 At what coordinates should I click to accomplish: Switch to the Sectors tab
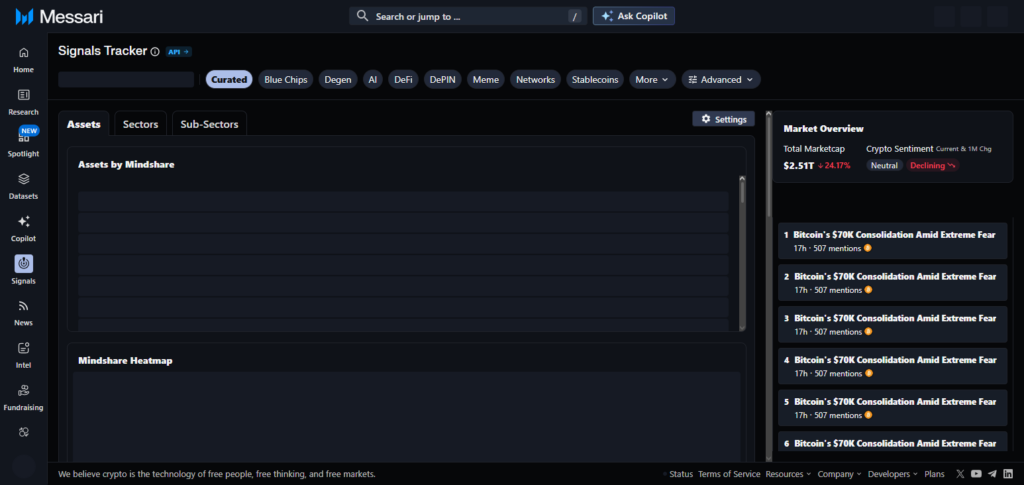click(x=140, y=124)
